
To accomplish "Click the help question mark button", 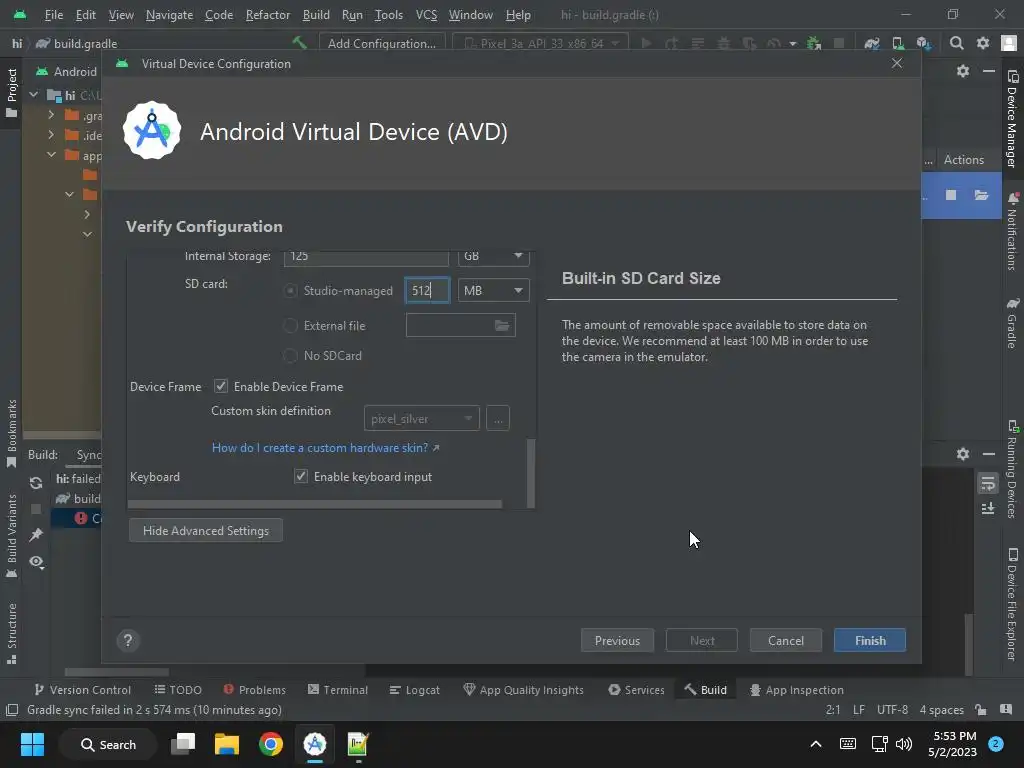I will coord(128,641).
